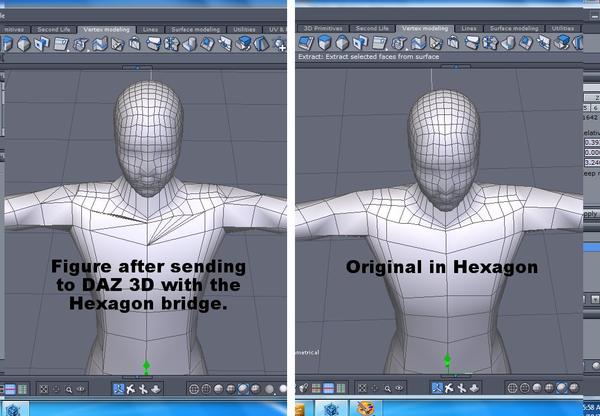Image resolution: width=600 pixels, height=416 pixels.
Task: Select two stacked slabs bridge tool in Original window
Action: pyautogui.click(x=472, y=42)
